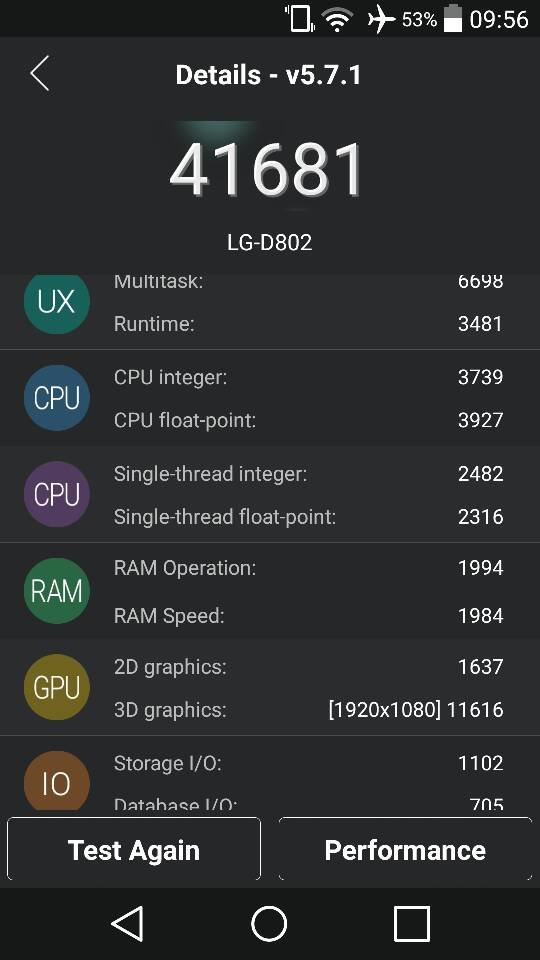Tap the Android home circle button
Viewport: 540px width, 960px height.
(x=269, y=923)
